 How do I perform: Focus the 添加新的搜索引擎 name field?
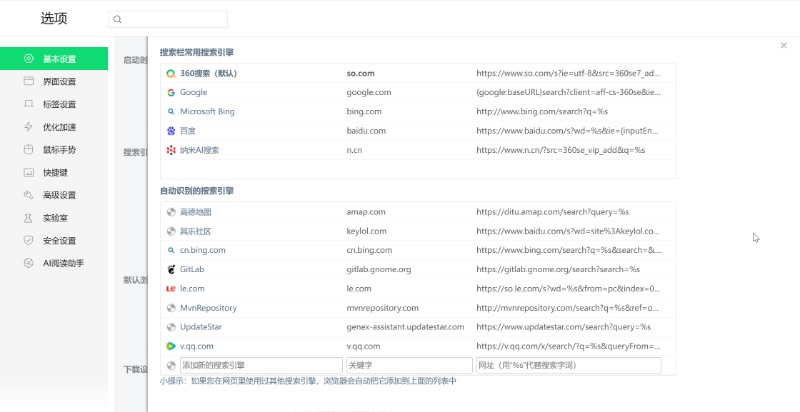[261, 366]
